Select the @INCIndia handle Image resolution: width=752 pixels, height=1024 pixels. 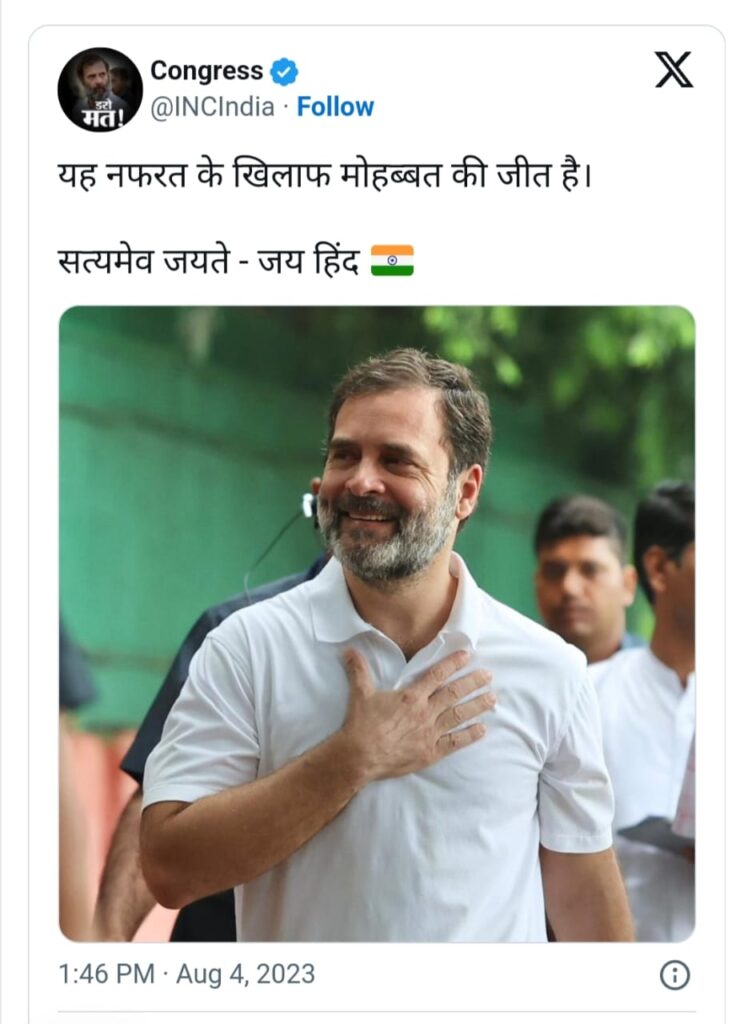coord(212,106)
